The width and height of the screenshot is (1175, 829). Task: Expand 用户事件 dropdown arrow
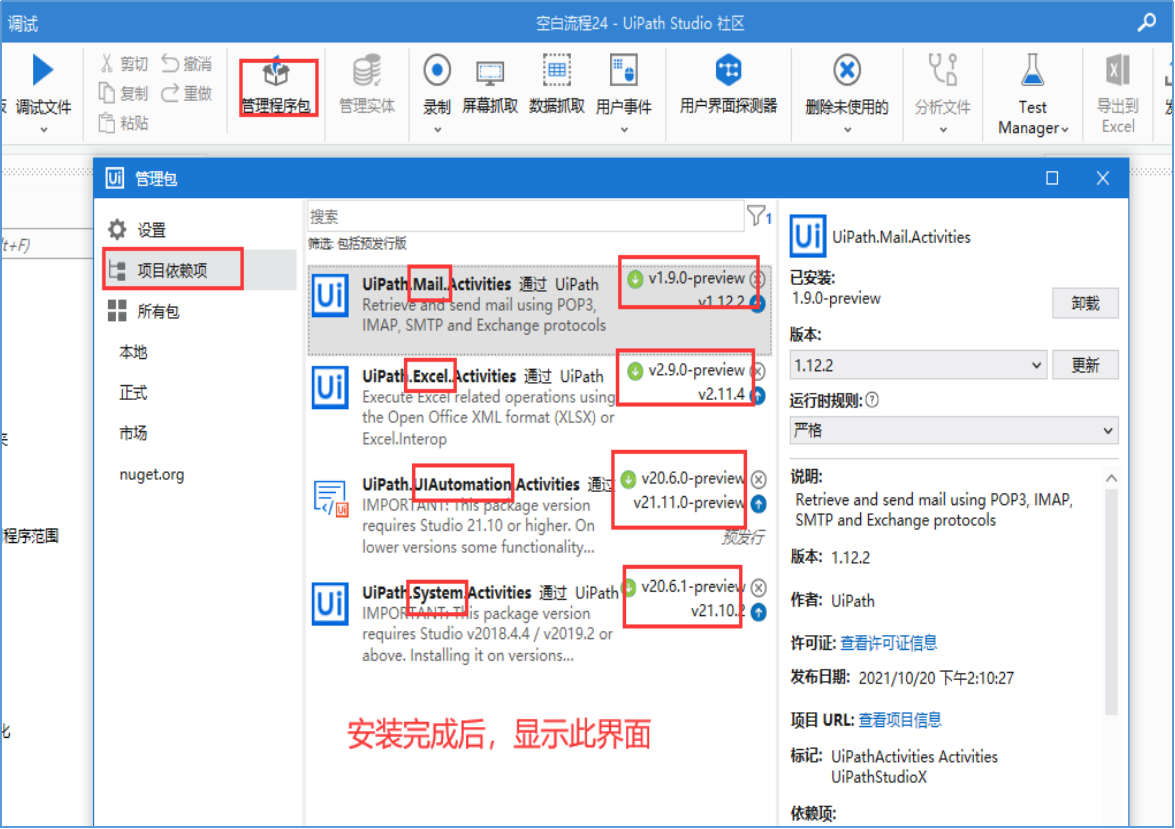pos(624,130)
